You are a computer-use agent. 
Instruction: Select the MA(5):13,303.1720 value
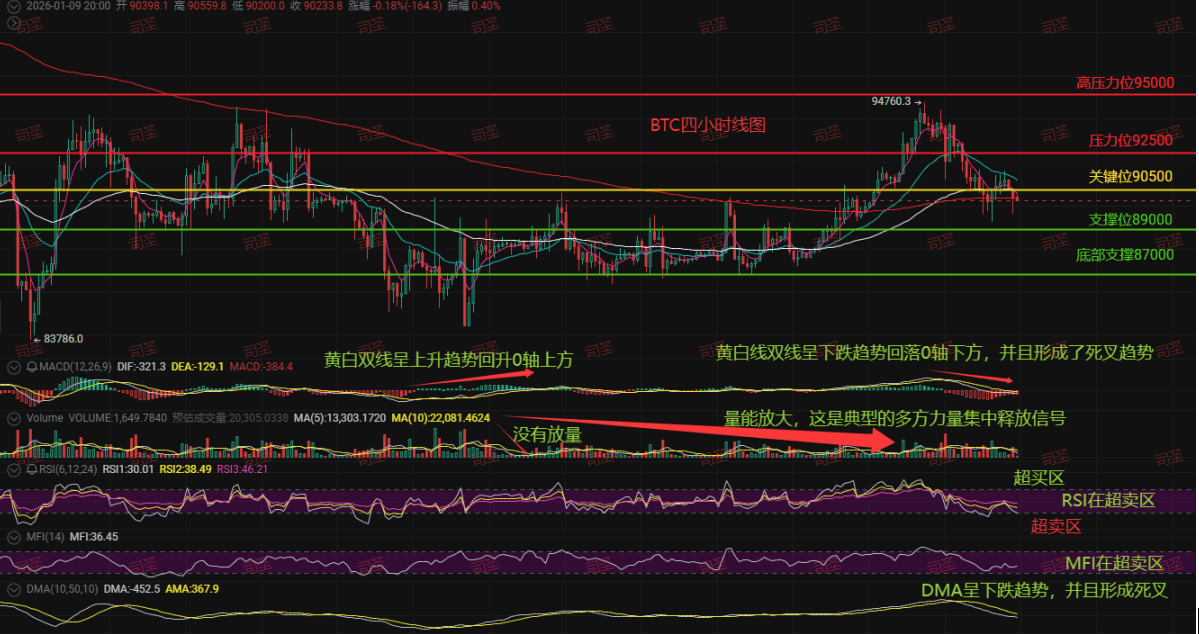tap(340, 418)
